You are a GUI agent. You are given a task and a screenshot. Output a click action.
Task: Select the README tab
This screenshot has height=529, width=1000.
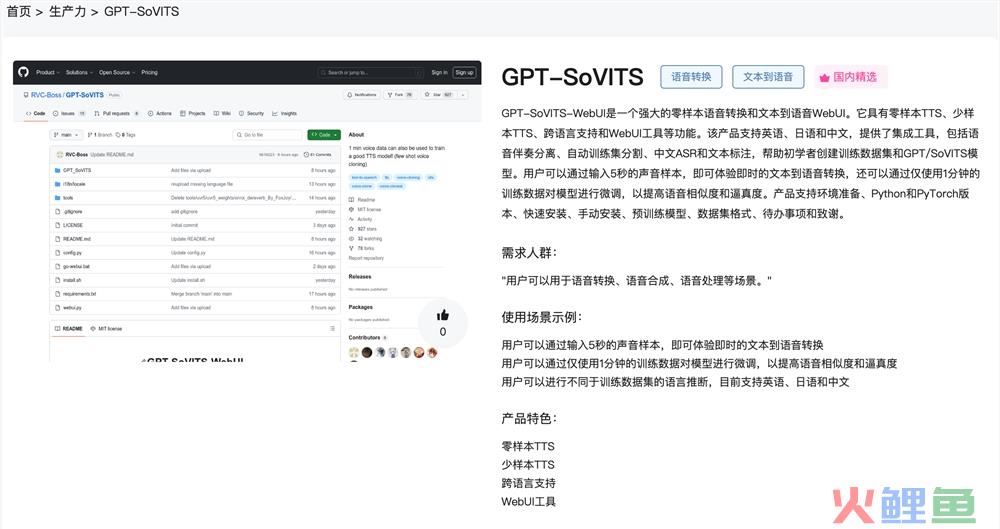(69, 329)
